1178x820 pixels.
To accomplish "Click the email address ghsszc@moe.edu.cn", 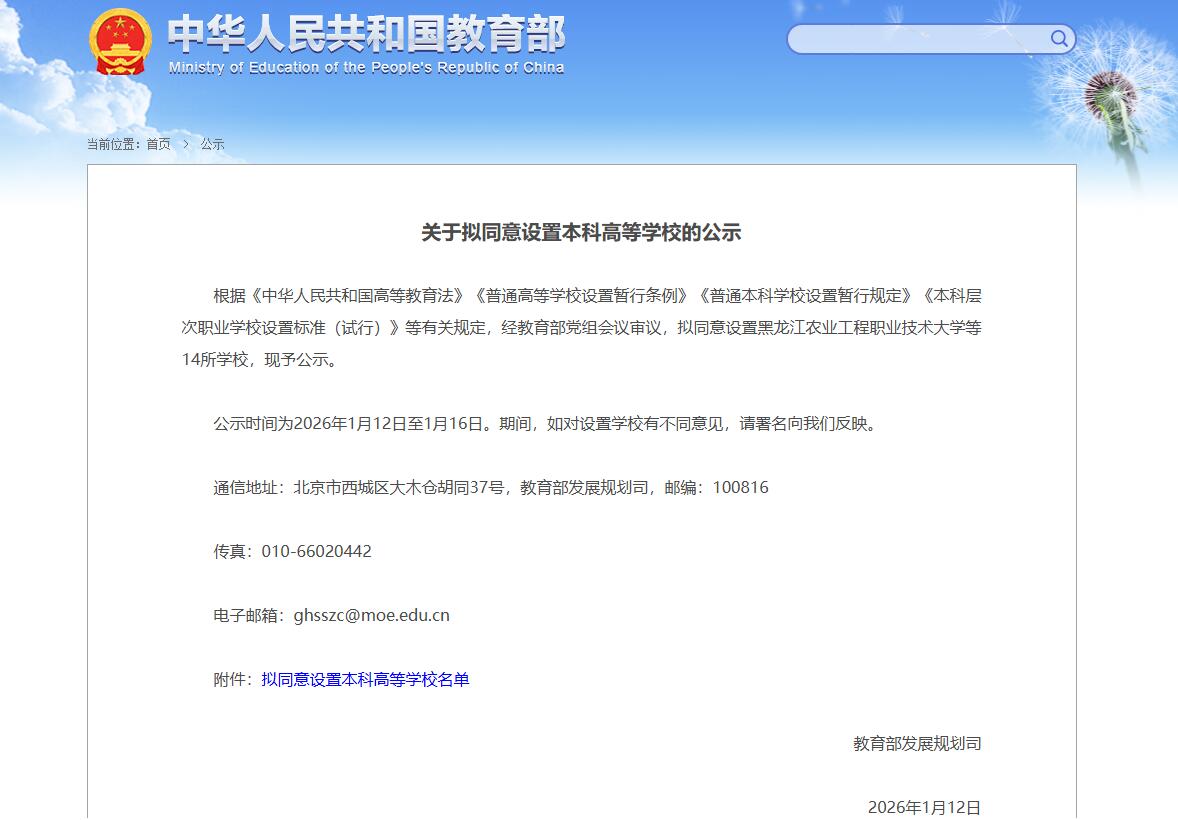I will pos(371,616).
